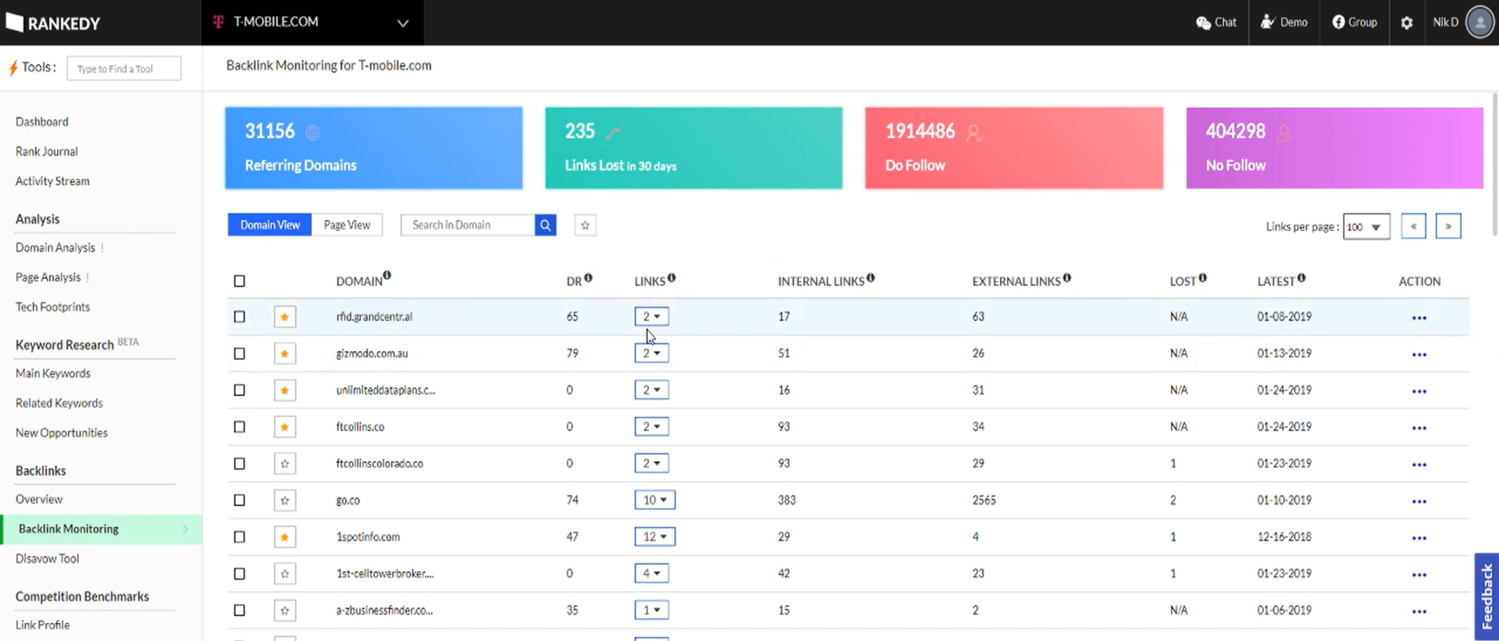Image resolution: width=1499 pixels, height=641 pixels.
Task: Expand the 4 links dropdown for 1st-celltowerbroker
Action: point(651,573)
